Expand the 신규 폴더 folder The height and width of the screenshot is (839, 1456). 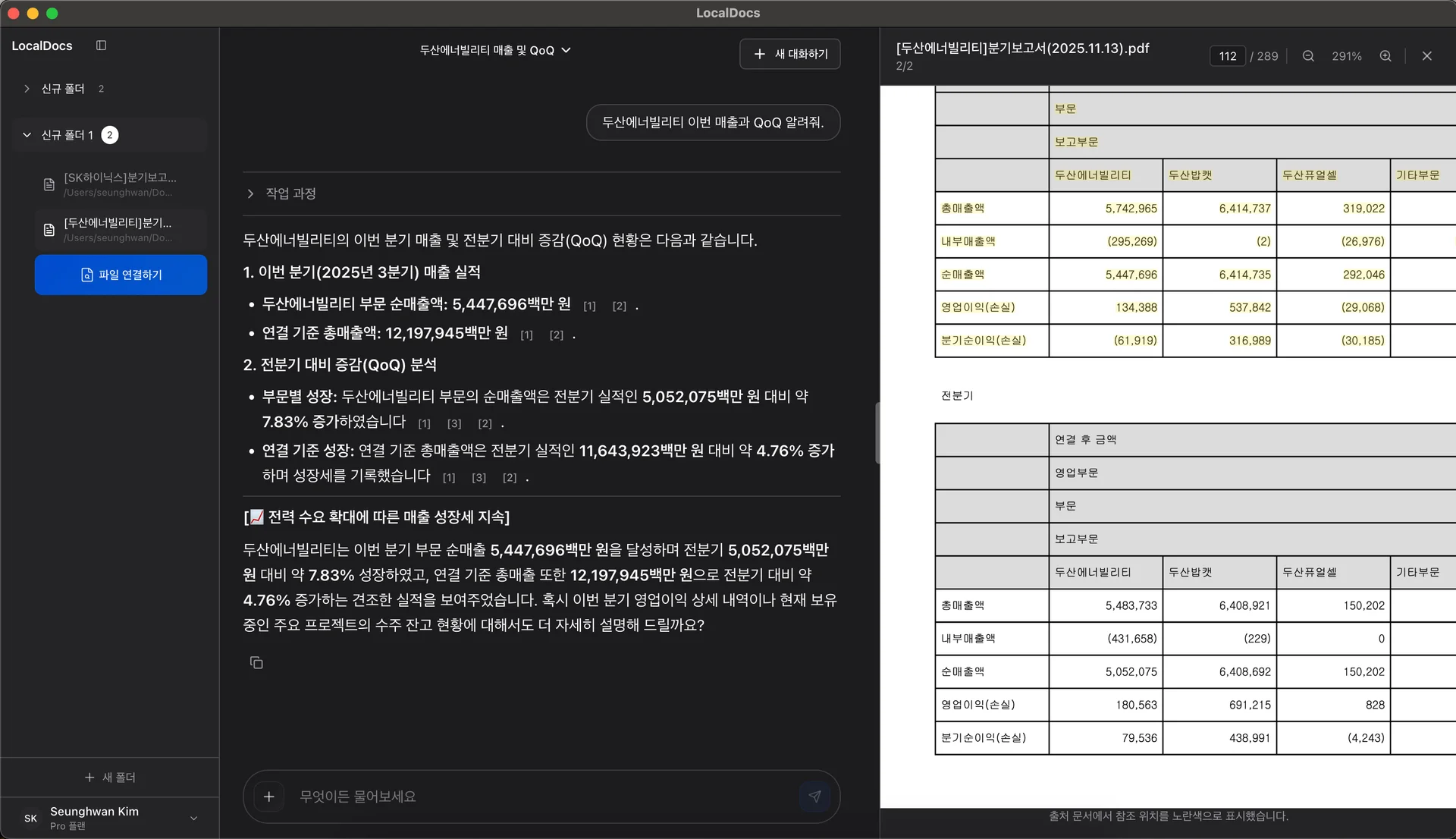click(x=26, y=88)
